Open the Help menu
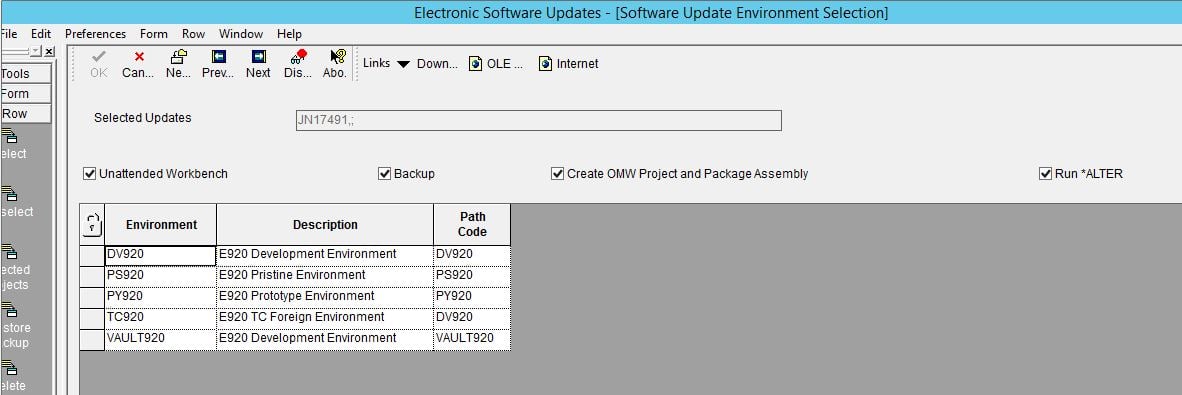Image resolution: width=1182 pixels, height=395 pixels. click(x=289, y=34)
